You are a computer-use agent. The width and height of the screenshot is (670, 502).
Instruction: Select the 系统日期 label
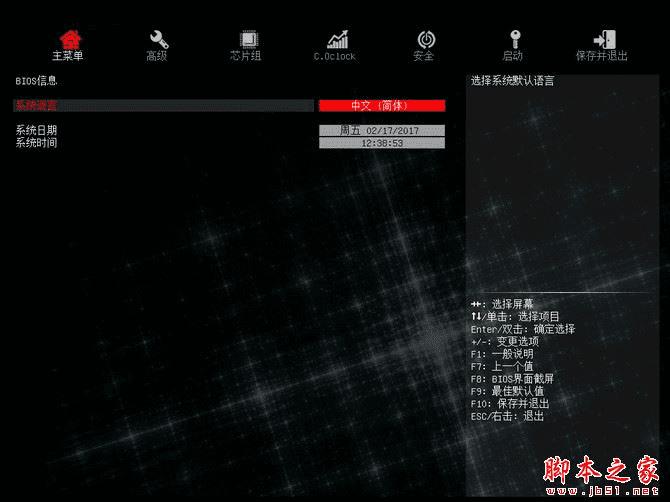36,130
